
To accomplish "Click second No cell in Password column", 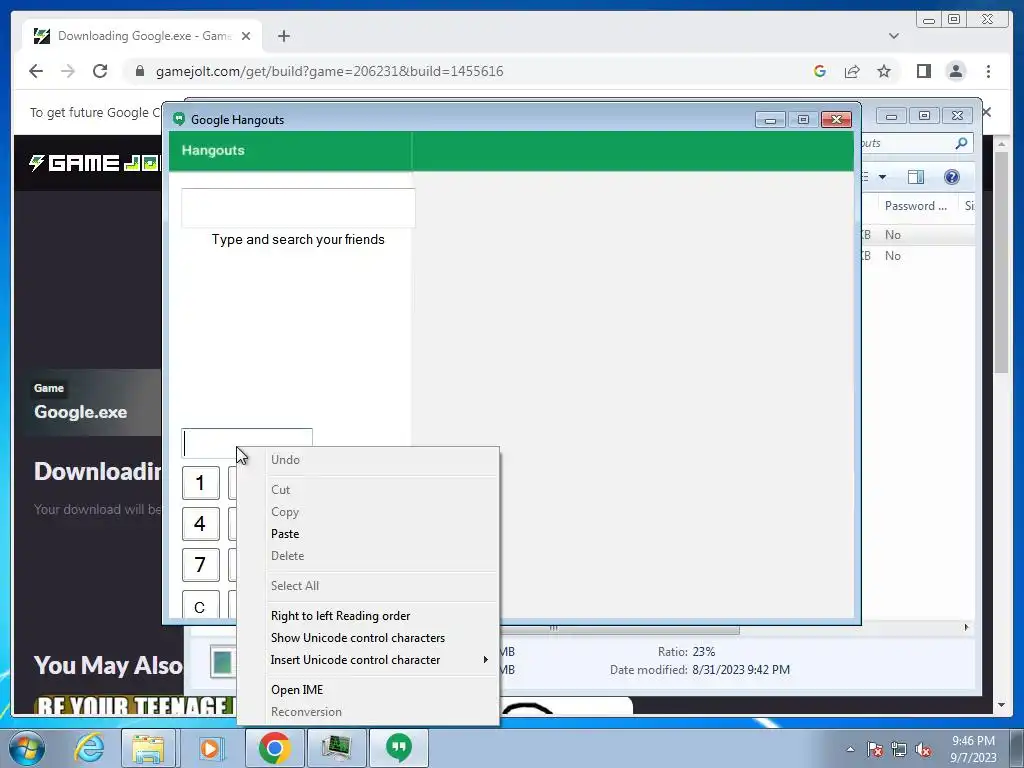I will pyautogui.click(x=893, y=255).
